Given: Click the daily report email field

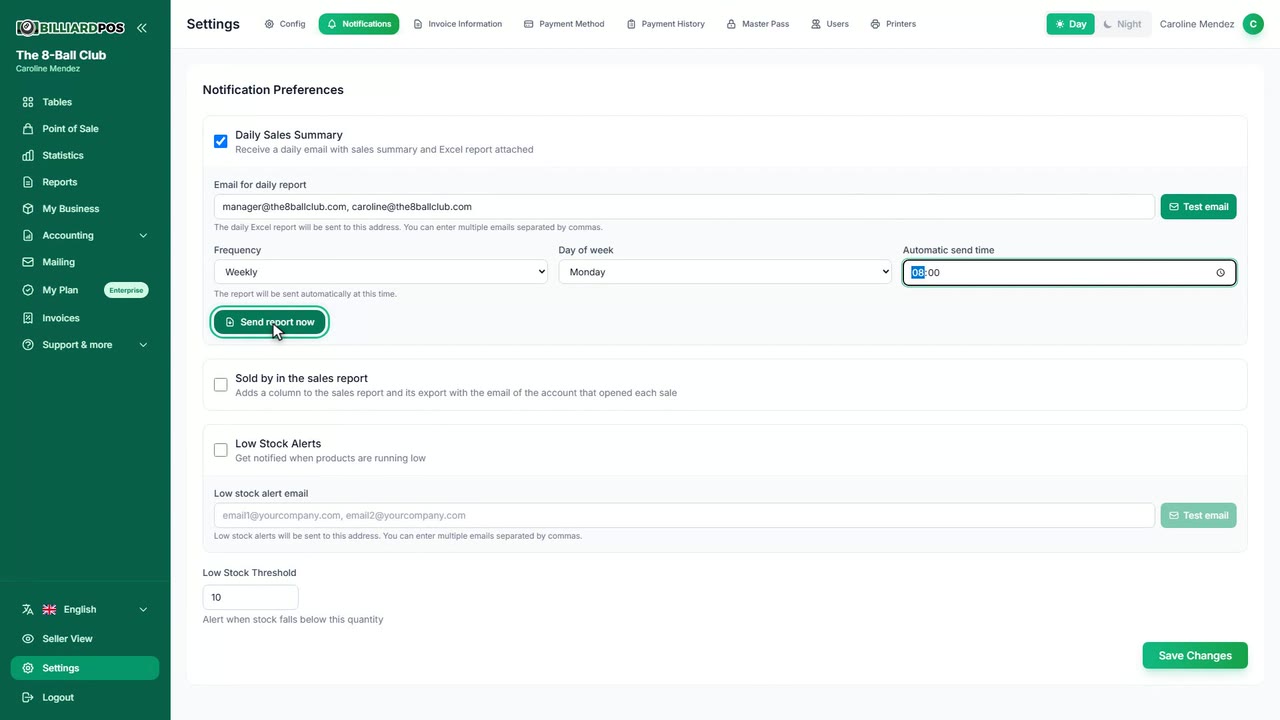Looking at the screenshot, I should click(684, 207).
